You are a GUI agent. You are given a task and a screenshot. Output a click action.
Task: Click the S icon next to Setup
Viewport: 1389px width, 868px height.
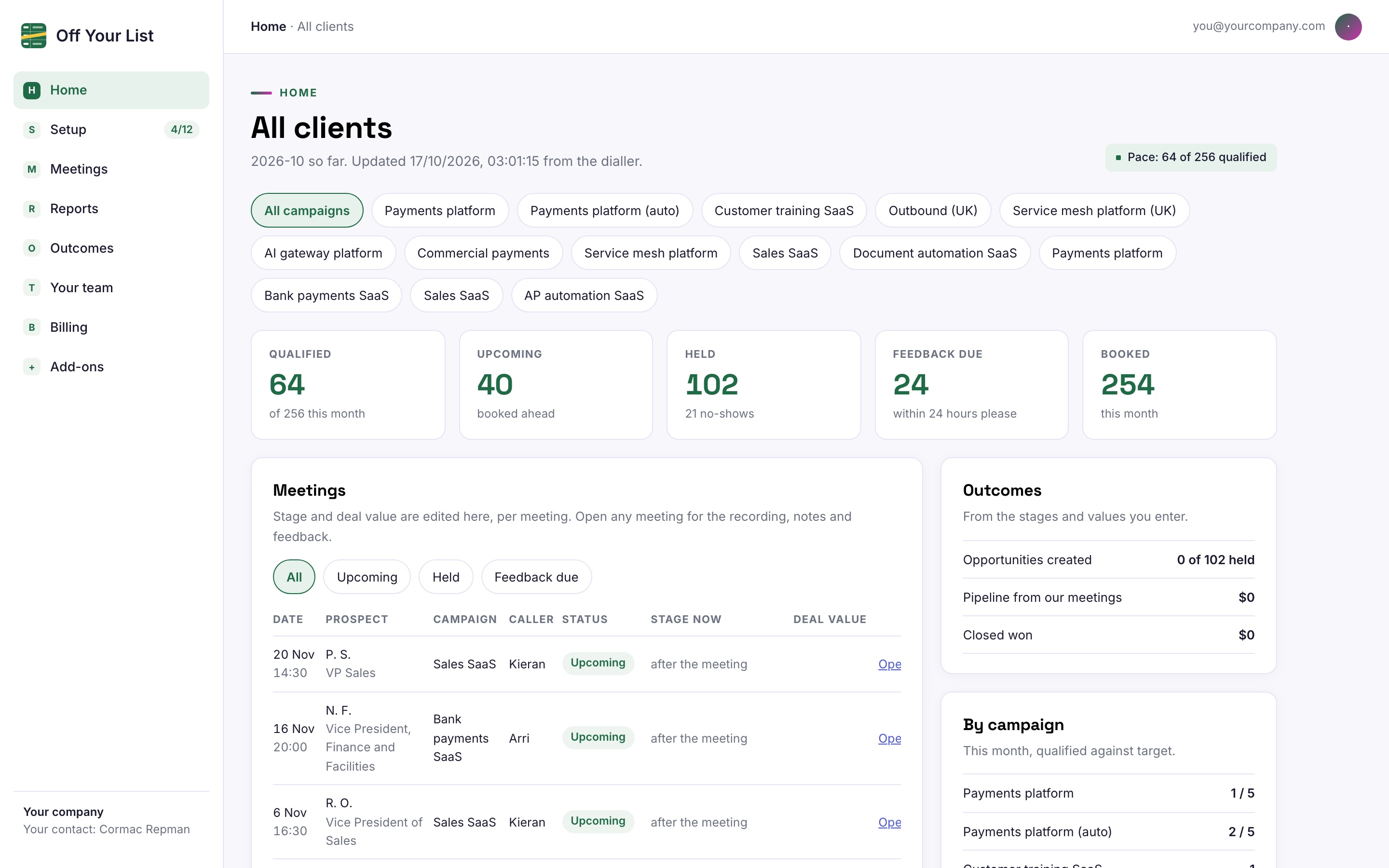tap(31, 130)
